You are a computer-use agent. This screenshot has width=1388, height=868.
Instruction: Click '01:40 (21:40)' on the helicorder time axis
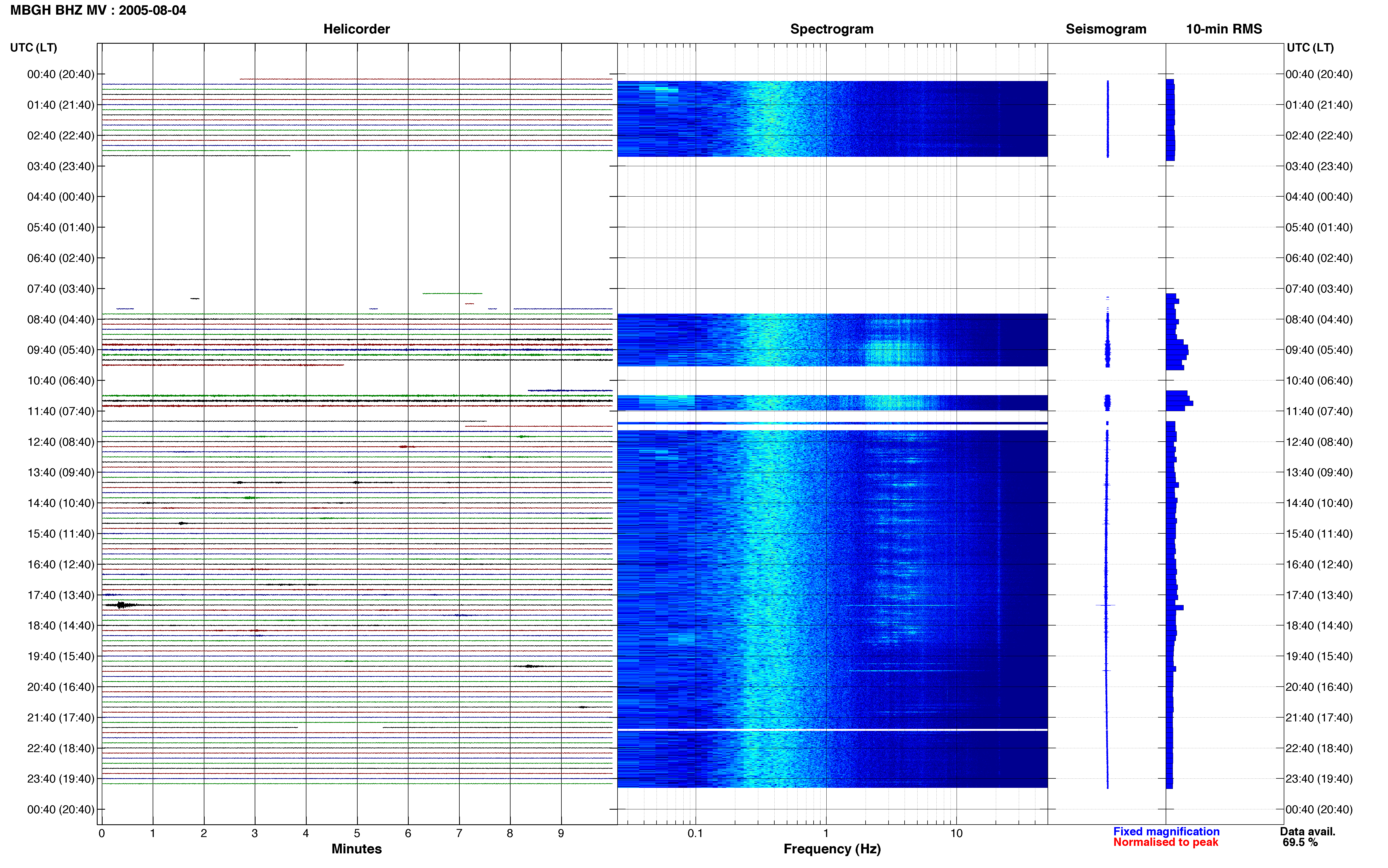tap(61, 105)
